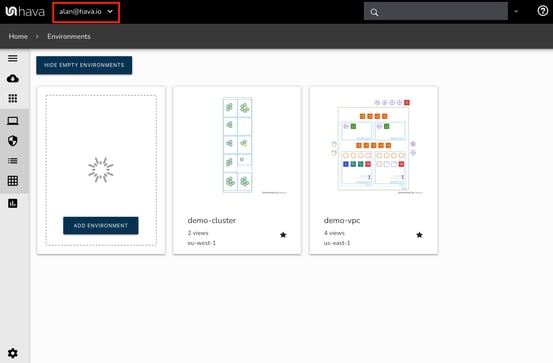Screen dimensions: 553x363
Task: Go to Home in breadcrumb
Action: [x=18, y=36]
